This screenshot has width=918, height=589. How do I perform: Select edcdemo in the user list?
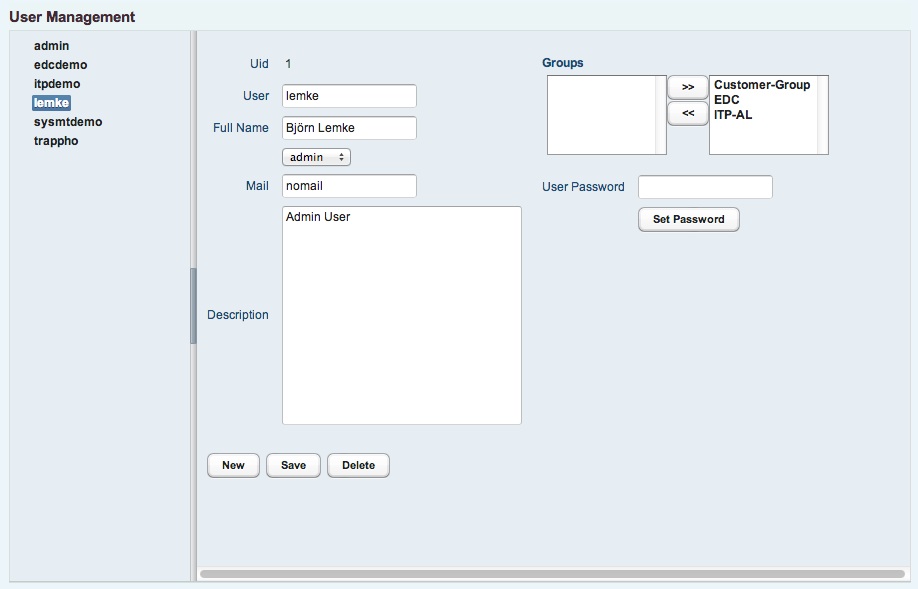pos(60,64)
